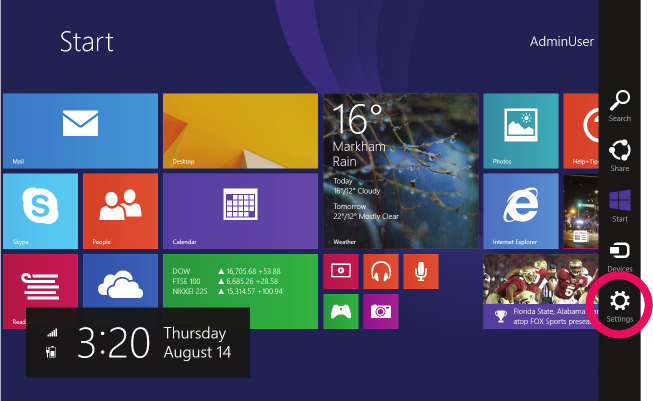Open the Games controller tile
The height and width of the screenshot is (401, 653).
tap(341, 311)
